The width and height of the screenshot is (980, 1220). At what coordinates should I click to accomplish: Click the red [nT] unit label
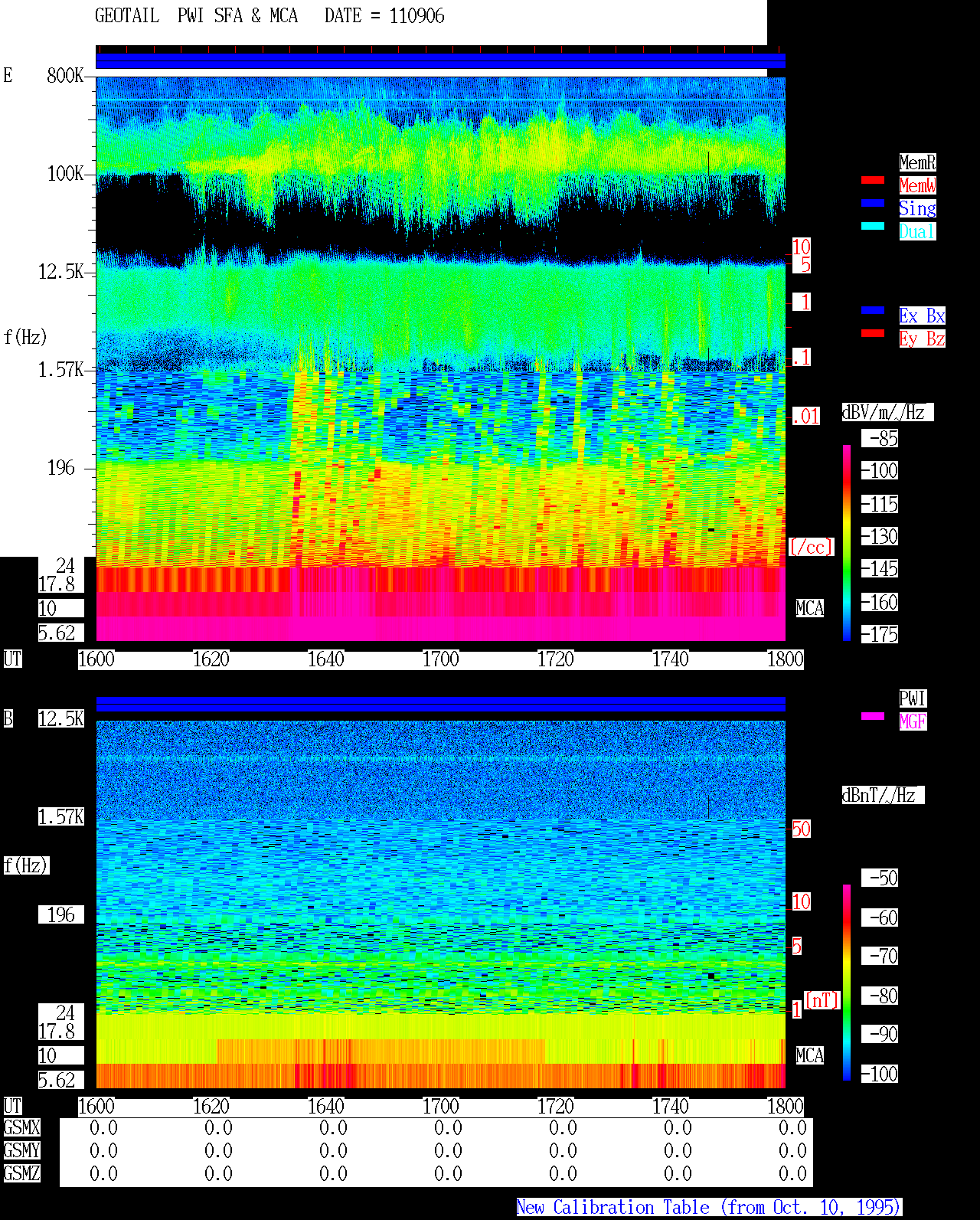coord(822,1000)
